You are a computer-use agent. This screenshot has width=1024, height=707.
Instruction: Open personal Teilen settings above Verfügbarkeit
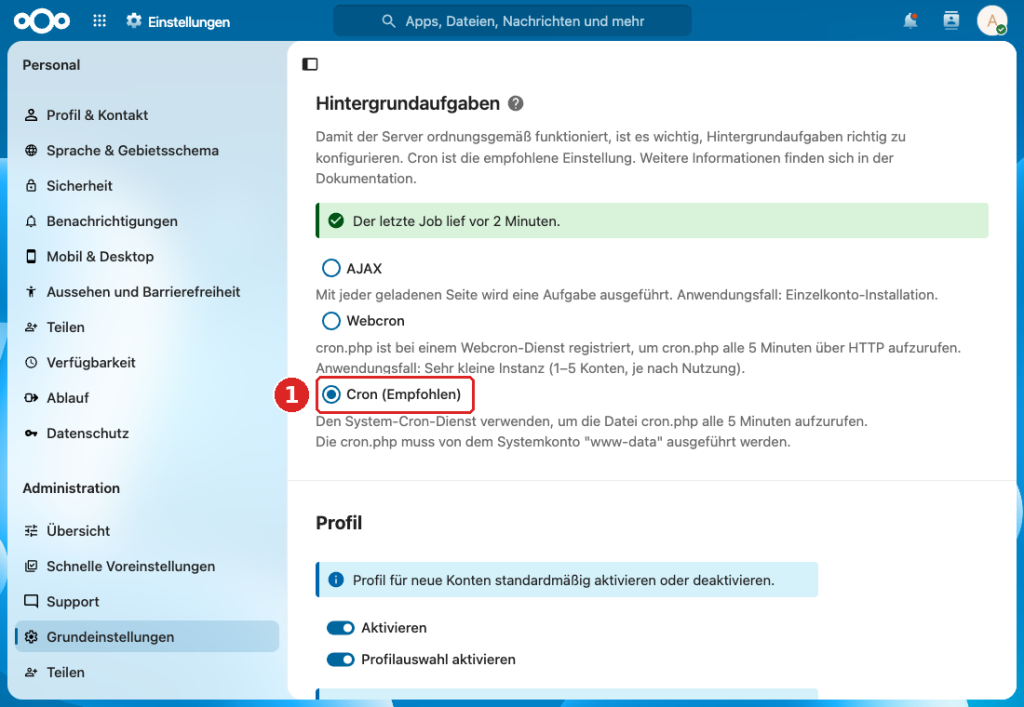click(x=148, y=327)
